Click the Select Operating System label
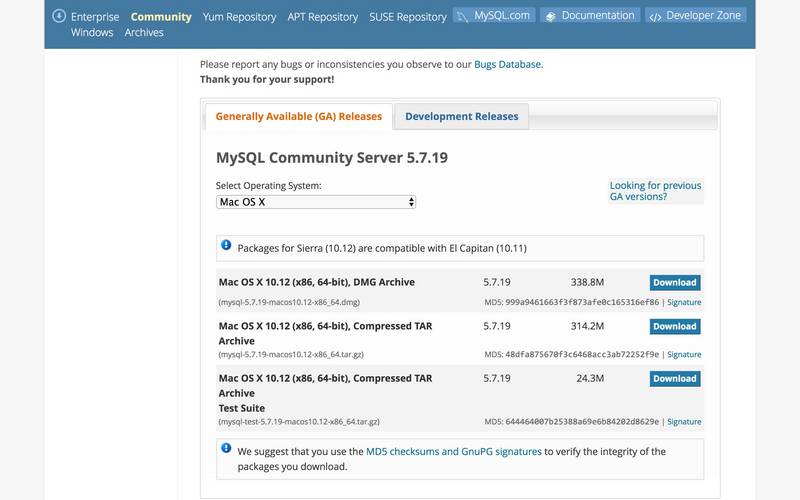Viewport: 800px width, 500px height. click(268, 186)
